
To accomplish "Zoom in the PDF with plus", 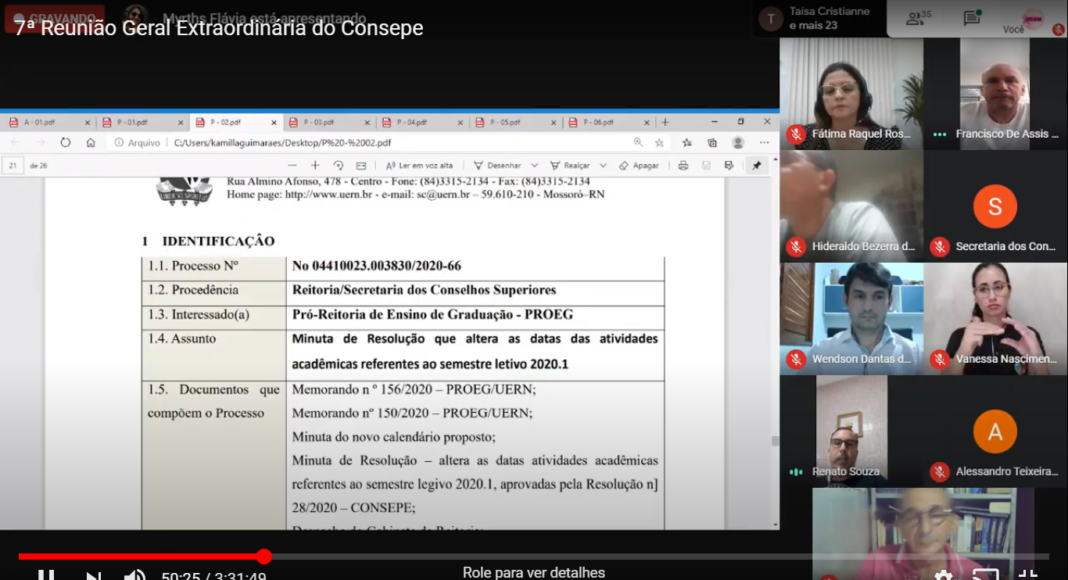I will (x=315, y=165).
